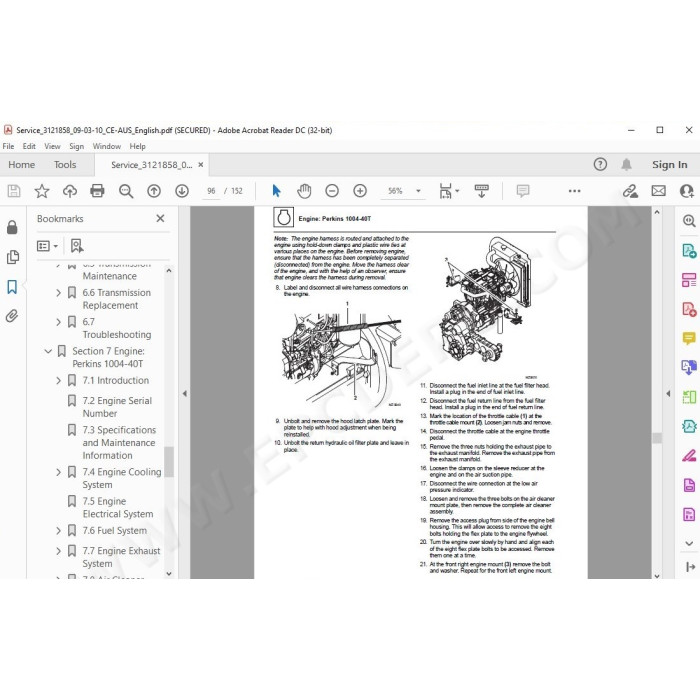Collapse Section 7 Engine bookmark
This screenshot has height=700, width=700.
pos(48,351)
